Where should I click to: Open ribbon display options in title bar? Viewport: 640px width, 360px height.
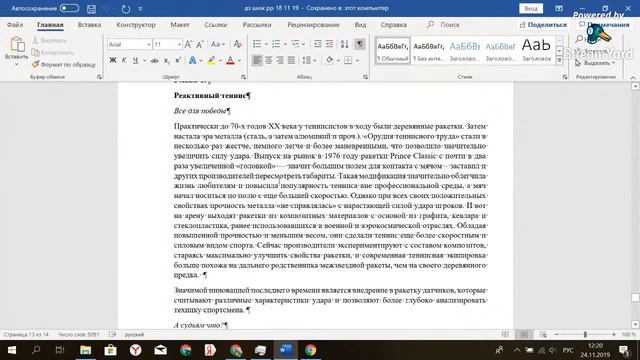559,9
